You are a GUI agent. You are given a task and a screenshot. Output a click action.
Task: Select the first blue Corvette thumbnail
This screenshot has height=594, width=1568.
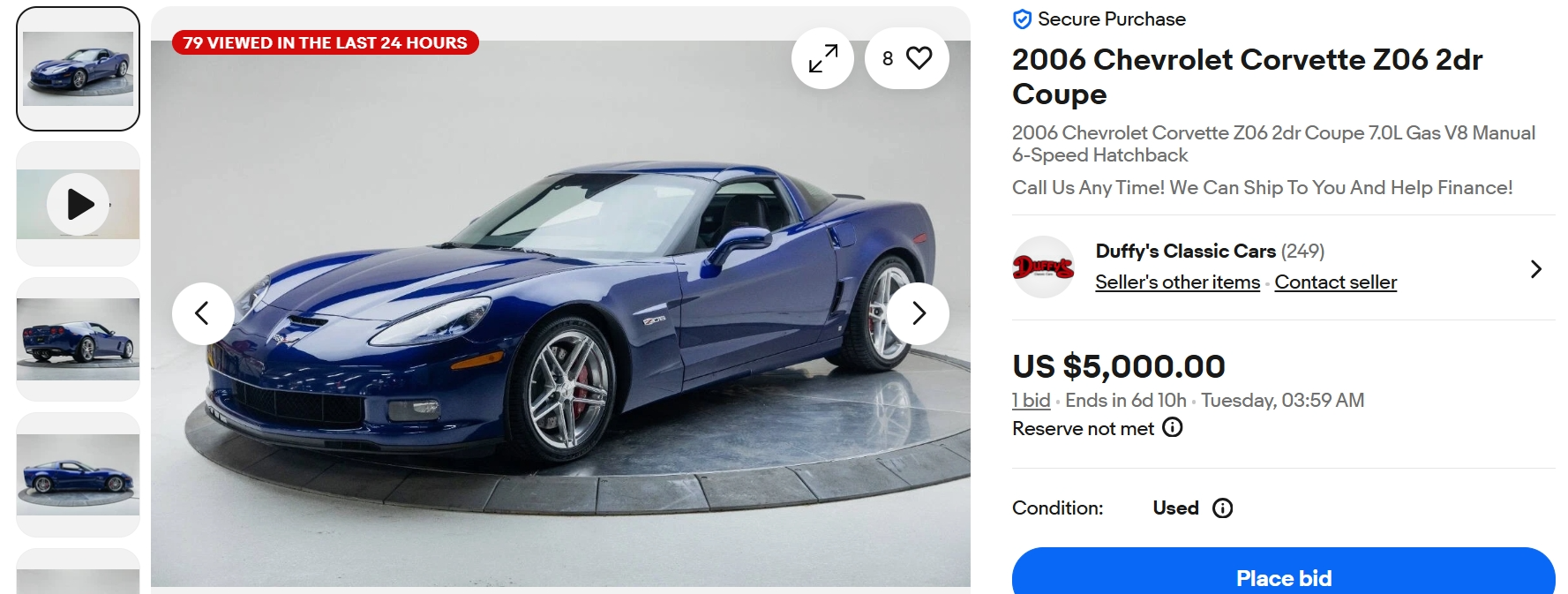click(79, 69)
